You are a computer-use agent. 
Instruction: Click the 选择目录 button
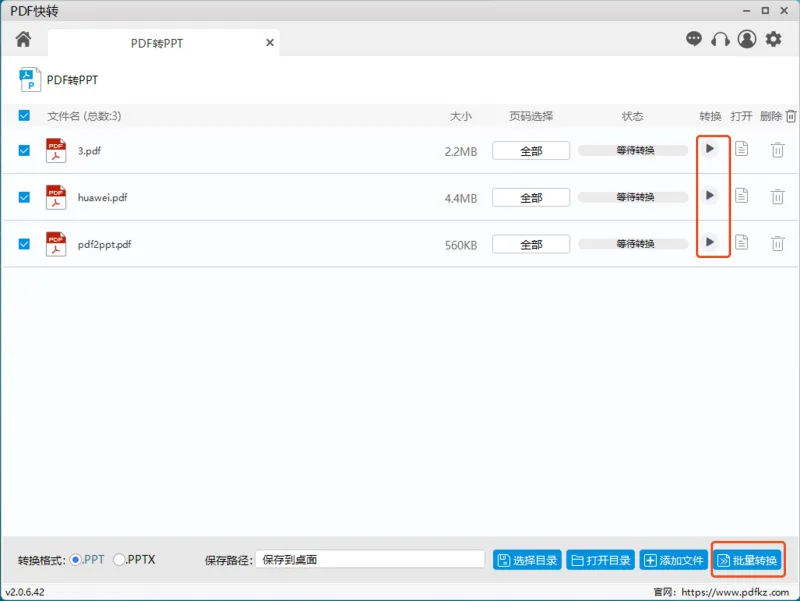point(527,560)
